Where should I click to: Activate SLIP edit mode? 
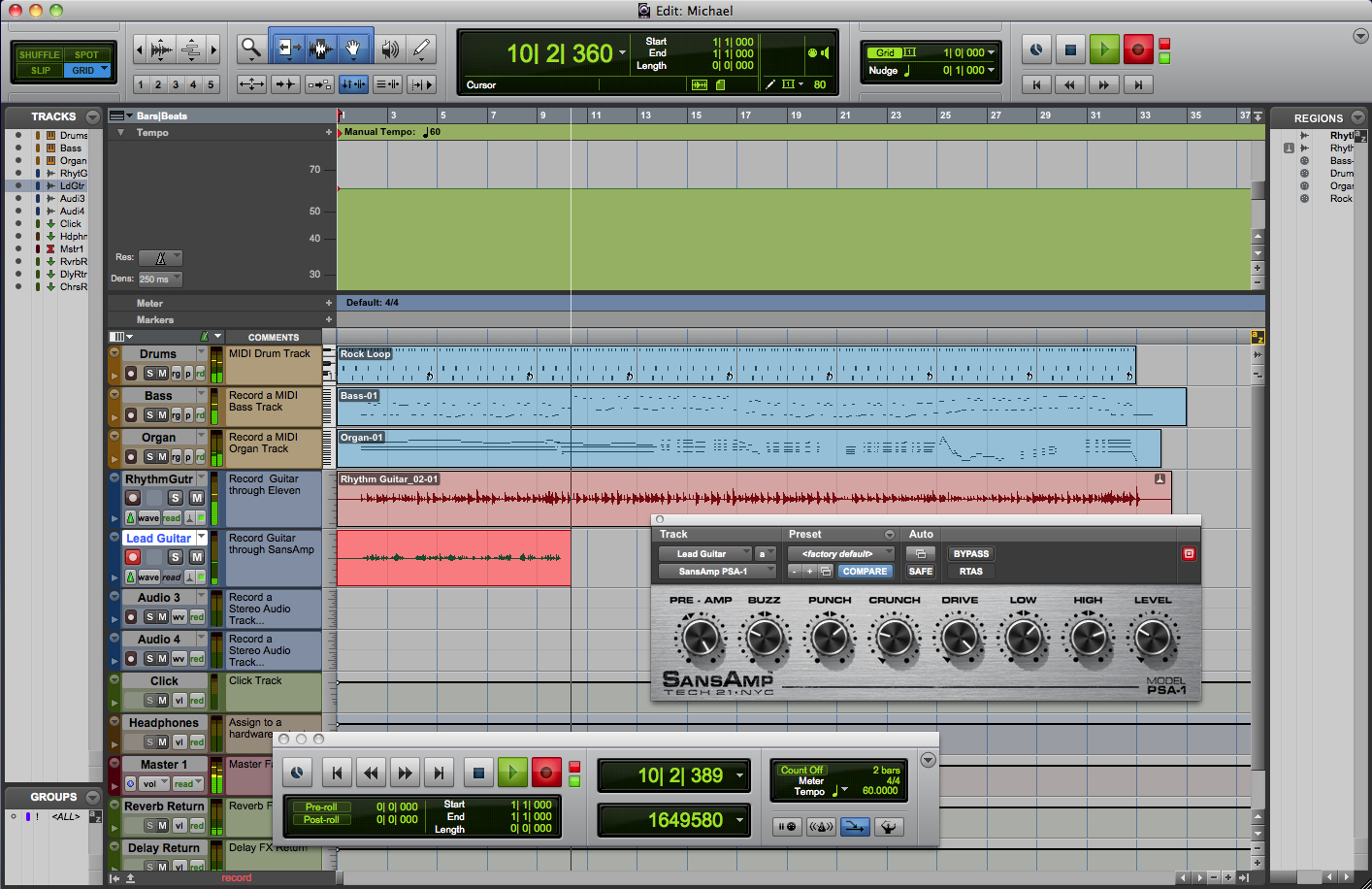(x=40, y=70)
